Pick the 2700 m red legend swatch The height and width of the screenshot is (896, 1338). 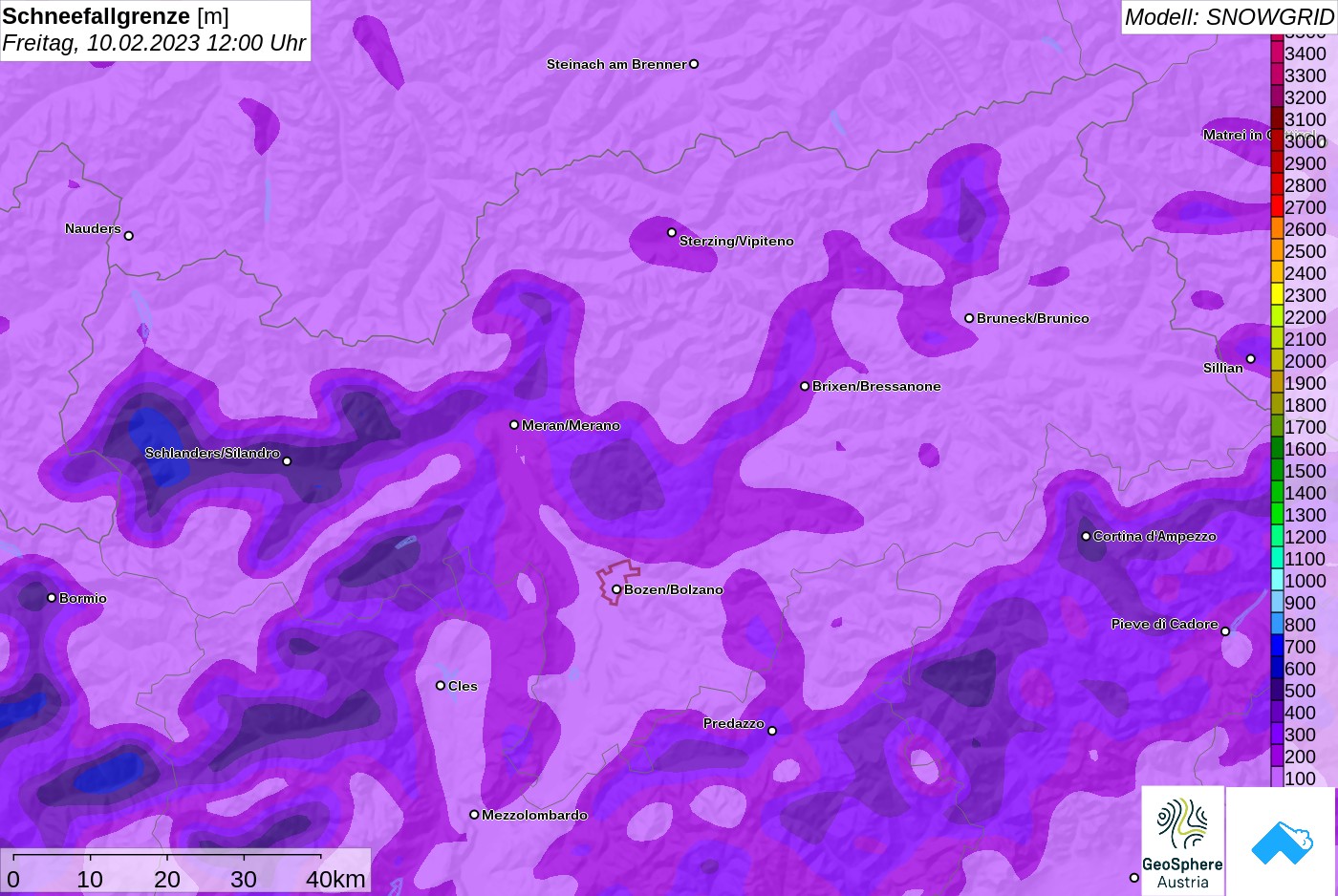[1277, 206]
